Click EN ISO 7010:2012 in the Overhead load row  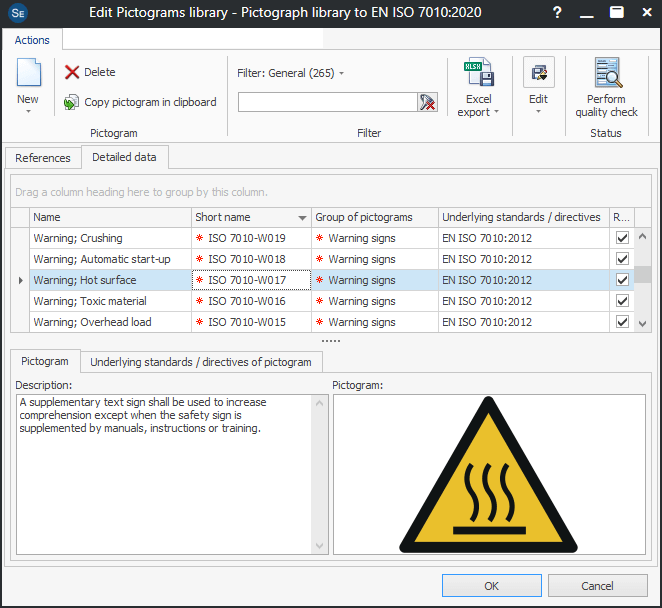click(x=487, y=322)
